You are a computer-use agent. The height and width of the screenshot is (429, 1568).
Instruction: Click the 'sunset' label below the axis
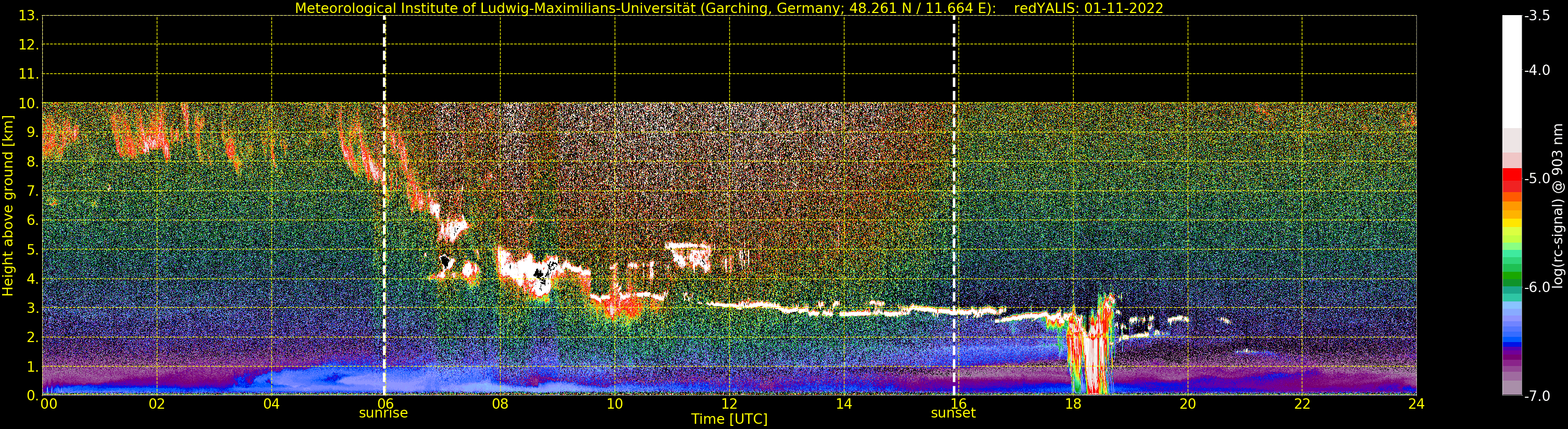tap(953, 413)
